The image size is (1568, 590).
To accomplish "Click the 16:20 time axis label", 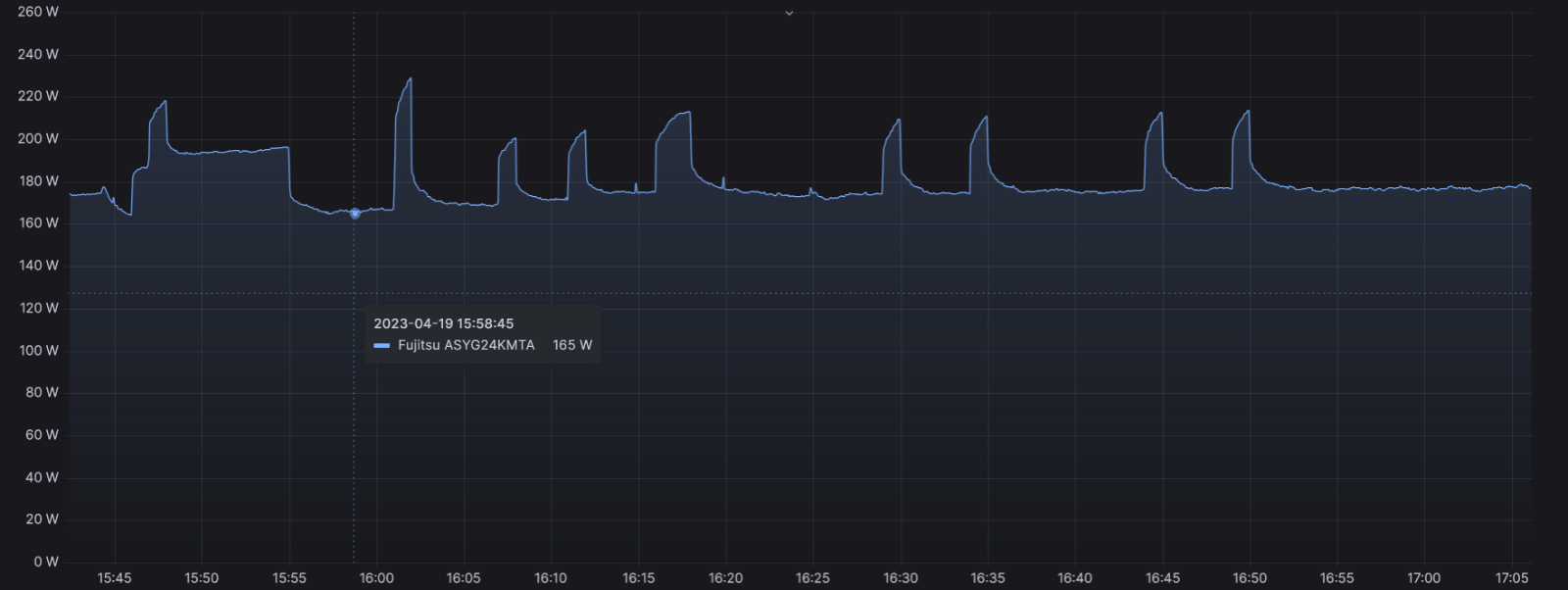I will point(725,578).
